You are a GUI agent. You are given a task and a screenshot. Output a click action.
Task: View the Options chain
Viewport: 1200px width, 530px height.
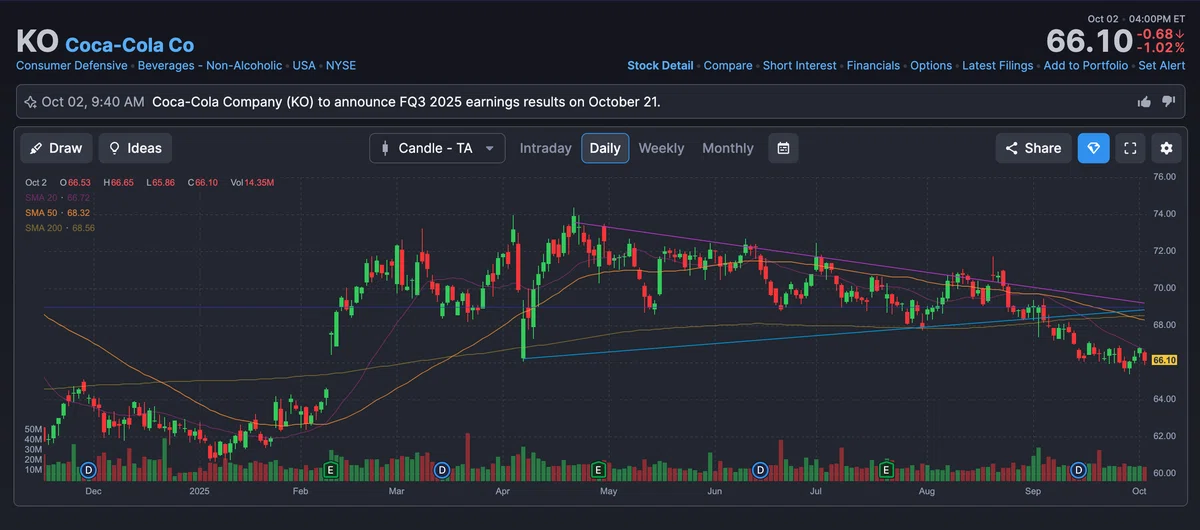931,65
